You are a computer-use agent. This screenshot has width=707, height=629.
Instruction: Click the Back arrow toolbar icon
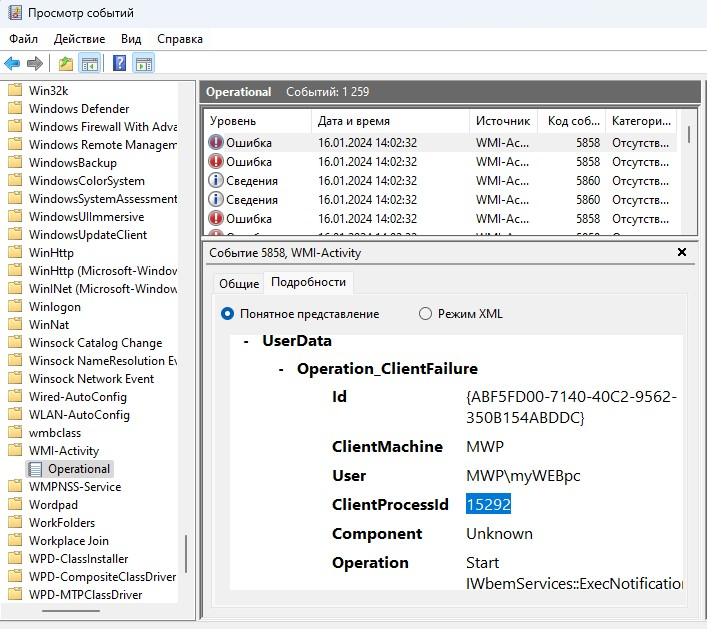(12, 64)
